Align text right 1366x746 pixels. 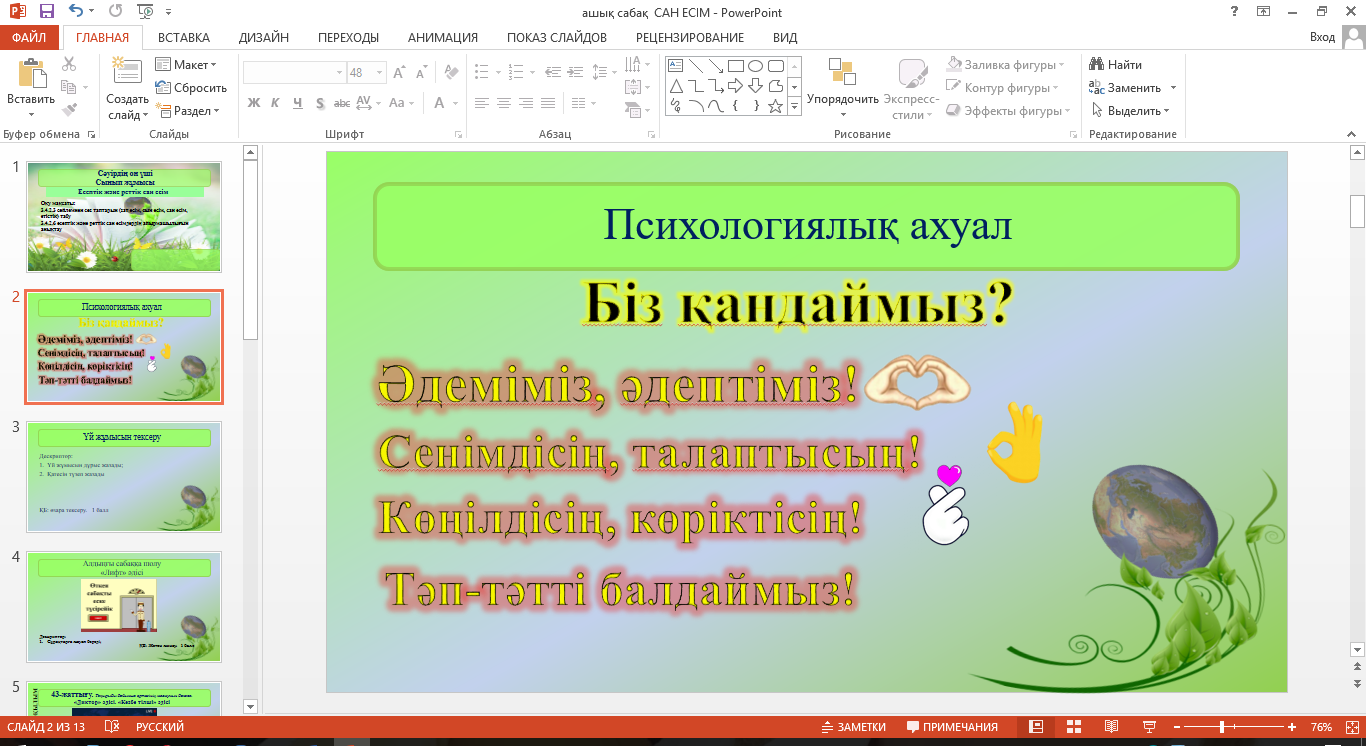(526, 102)
